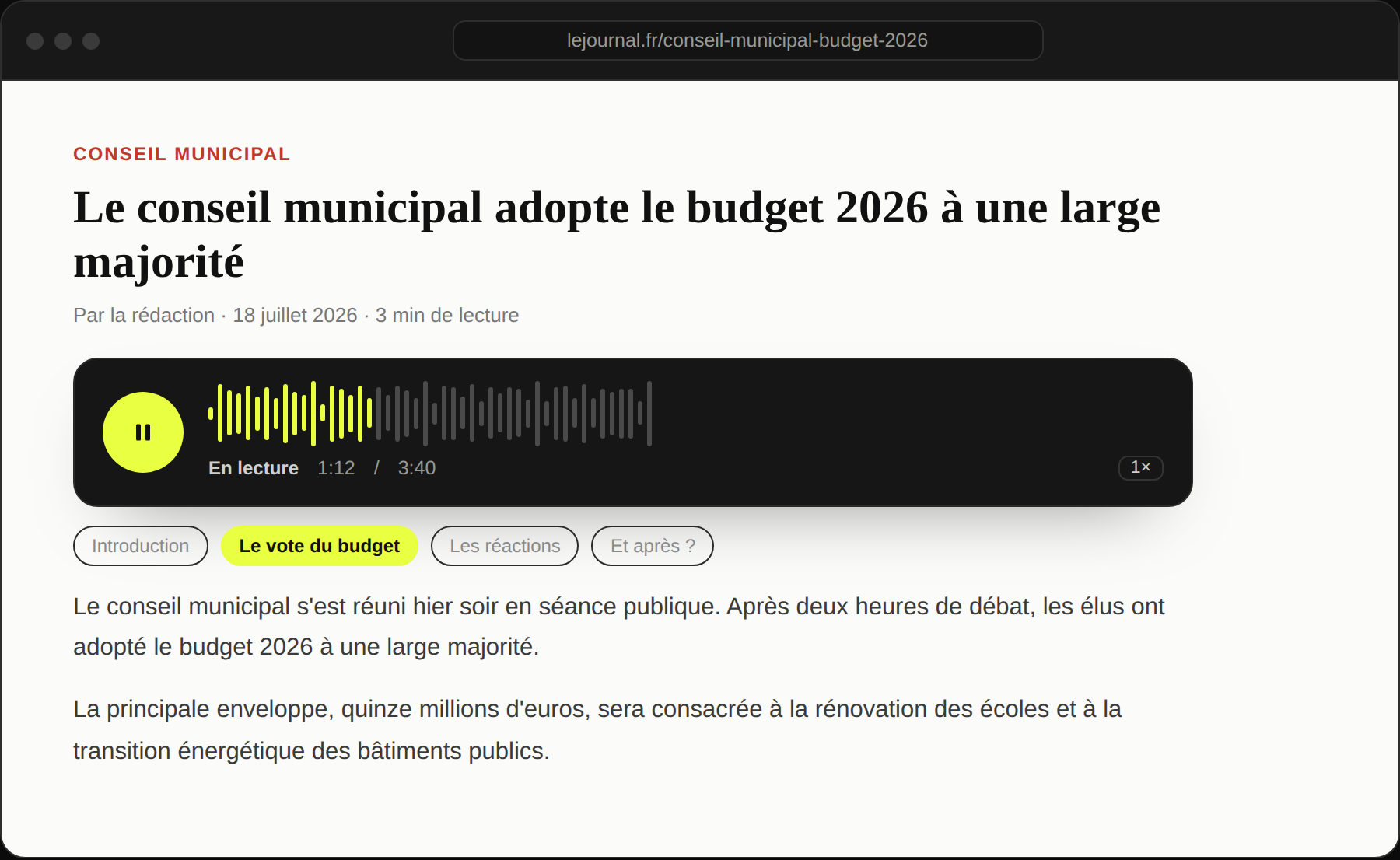
Task: Open the Les réactions chapter
Action: pyautogui.click(x=505, y=546)
